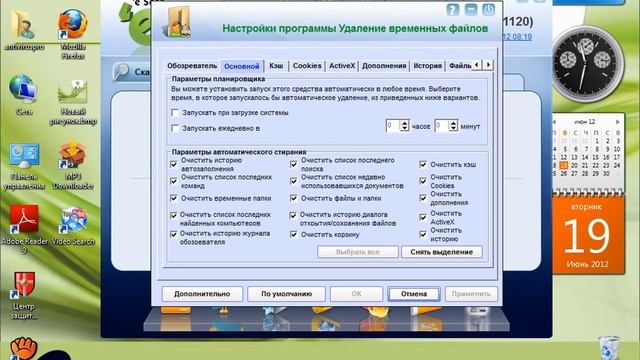Switch to the Кэш tab

click(x=276, y=66)
